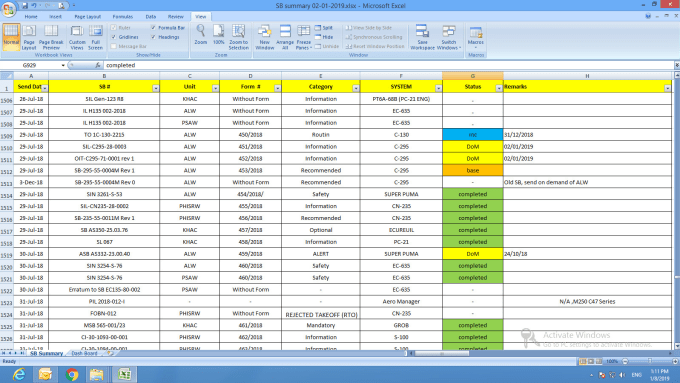Image resolution: width=680 pixels, height=383 pixels.
Task: Toggle the Message Bar checkbox
Action: click(x=114, y=46)
